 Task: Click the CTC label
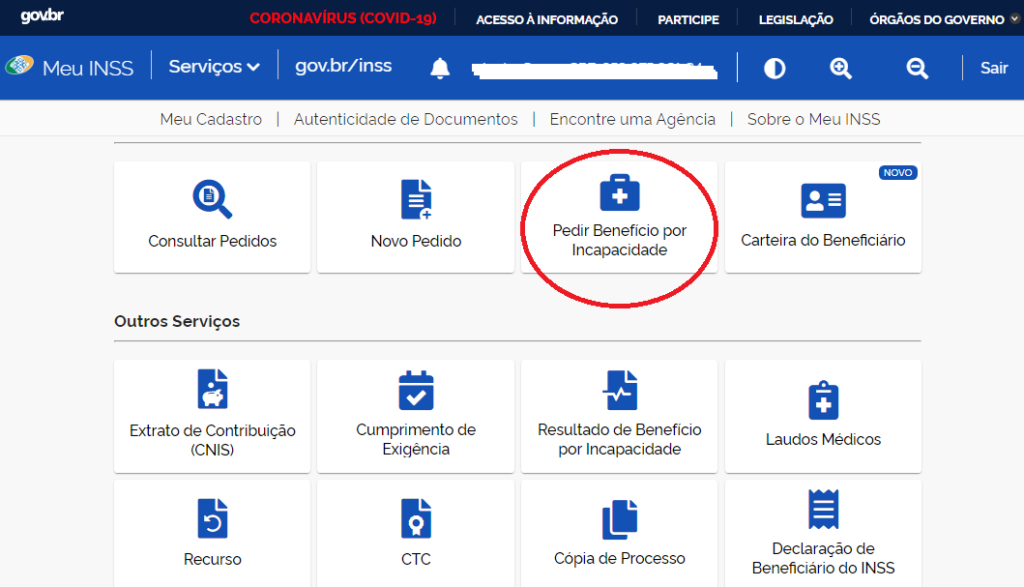tap(416, 560)
